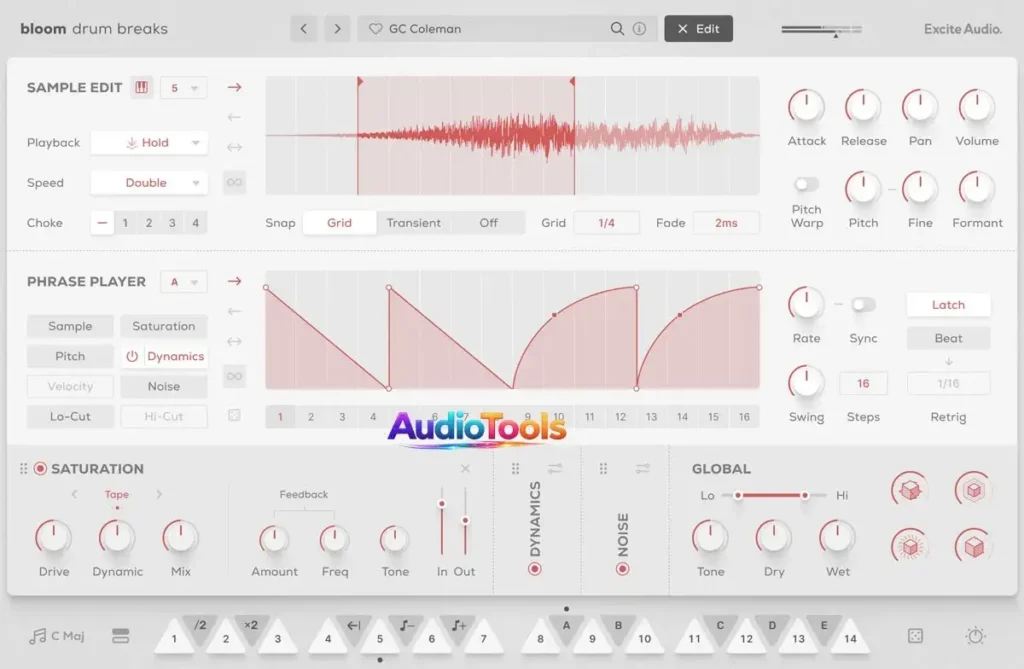
Task: Select the piano roll icon beside Sample Edit
Action: pos(141,88)
